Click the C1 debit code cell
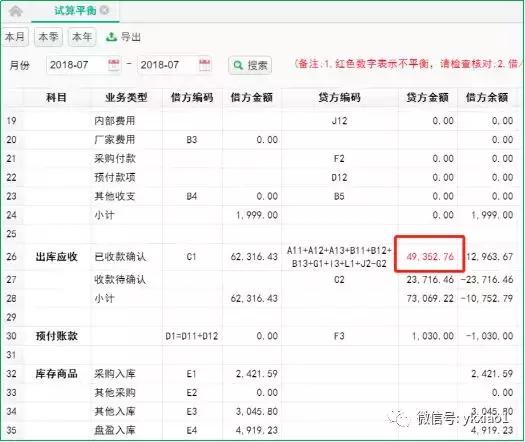Viewport: 525px width, 442px height. point(191,257)
